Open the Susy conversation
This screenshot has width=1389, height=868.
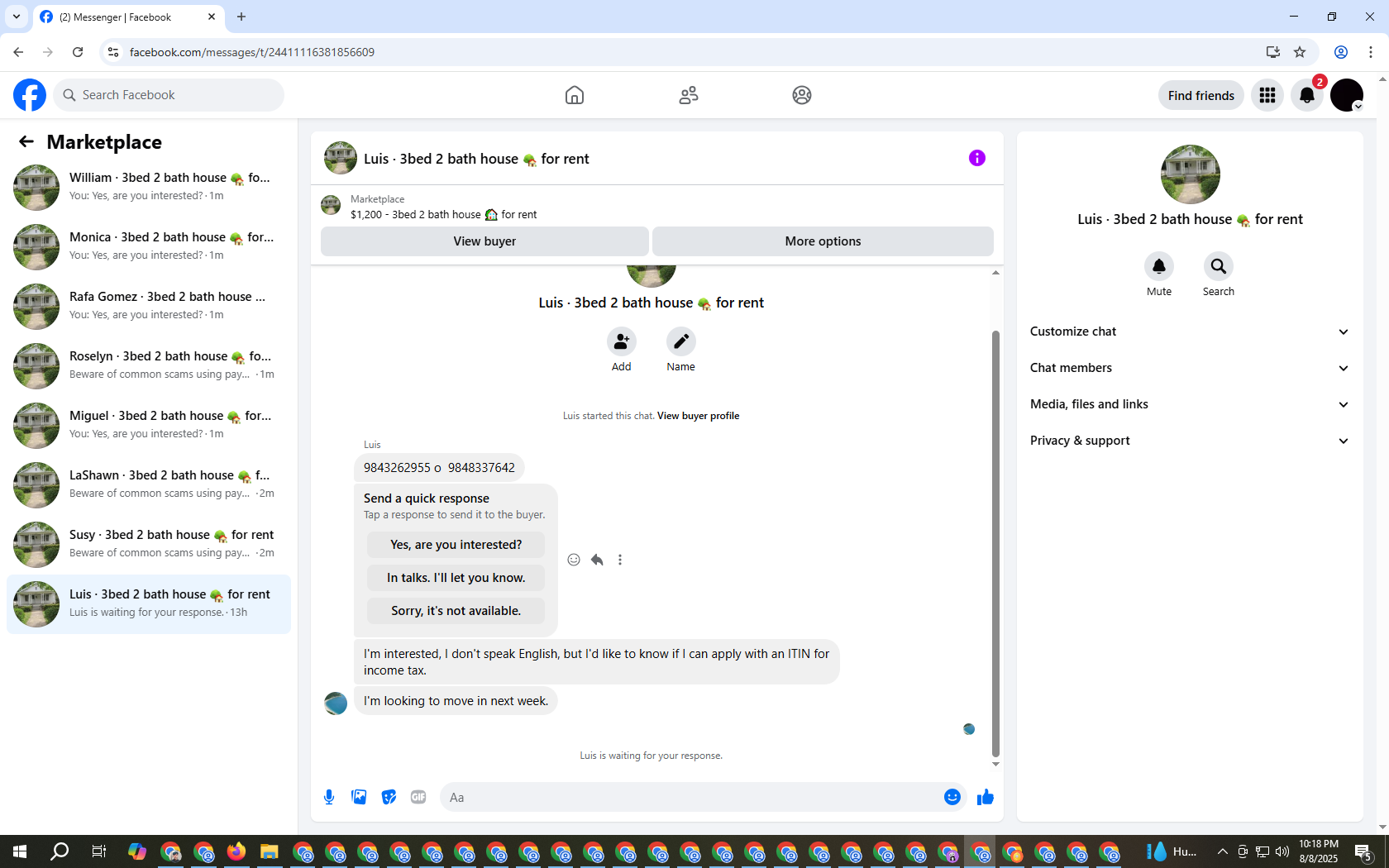tap(149, 545)
